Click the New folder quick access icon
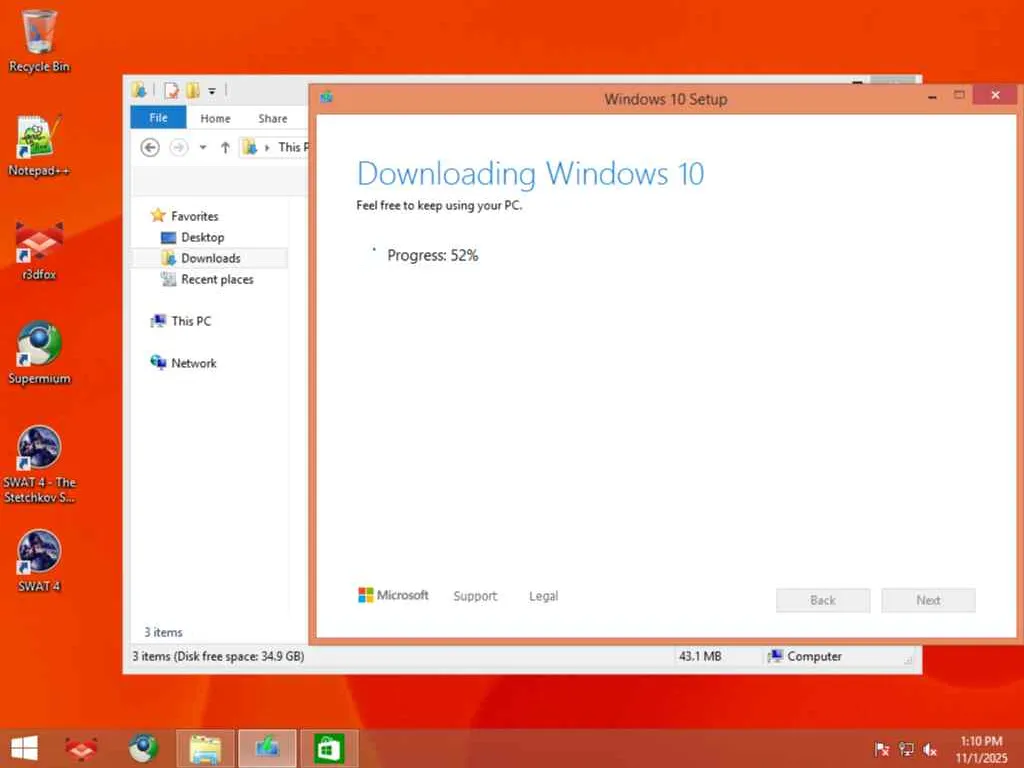 [193, 91]
